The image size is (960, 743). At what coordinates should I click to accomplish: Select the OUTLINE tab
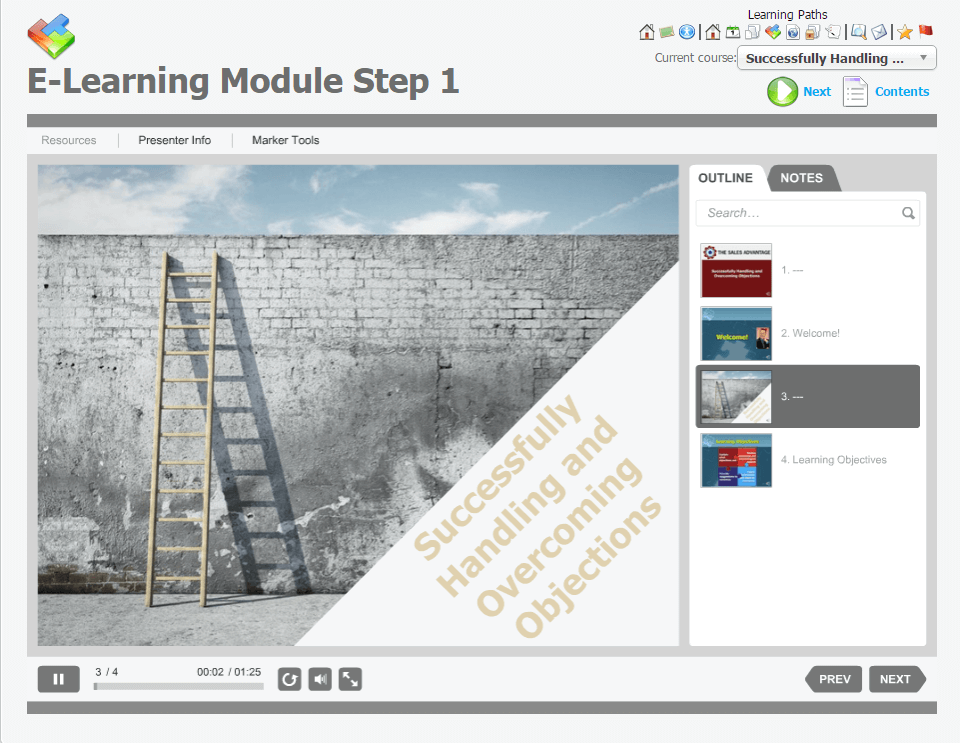[726, 178]
